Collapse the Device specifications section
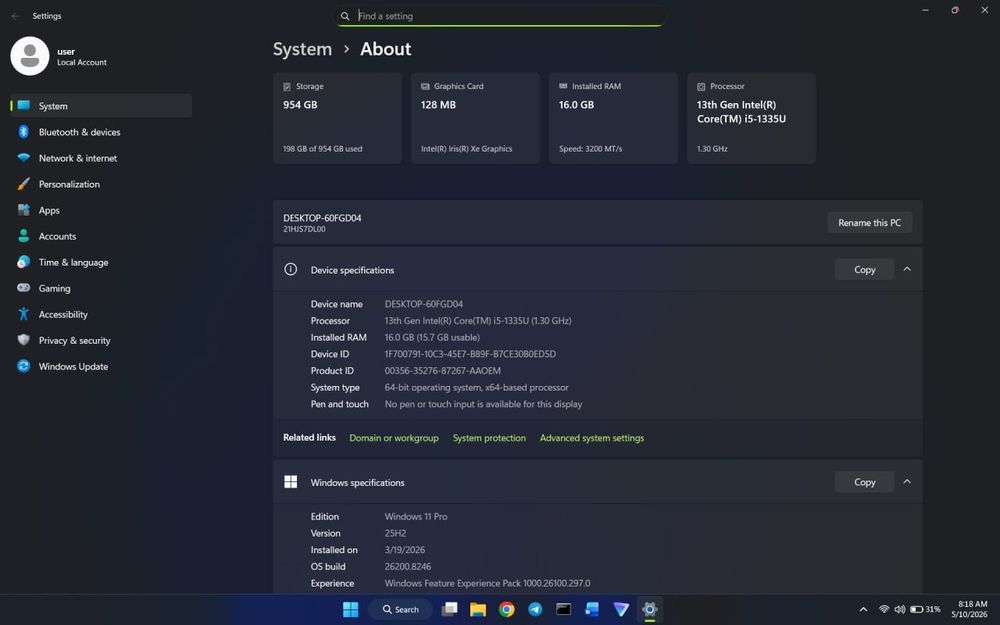 coord(907,269)
